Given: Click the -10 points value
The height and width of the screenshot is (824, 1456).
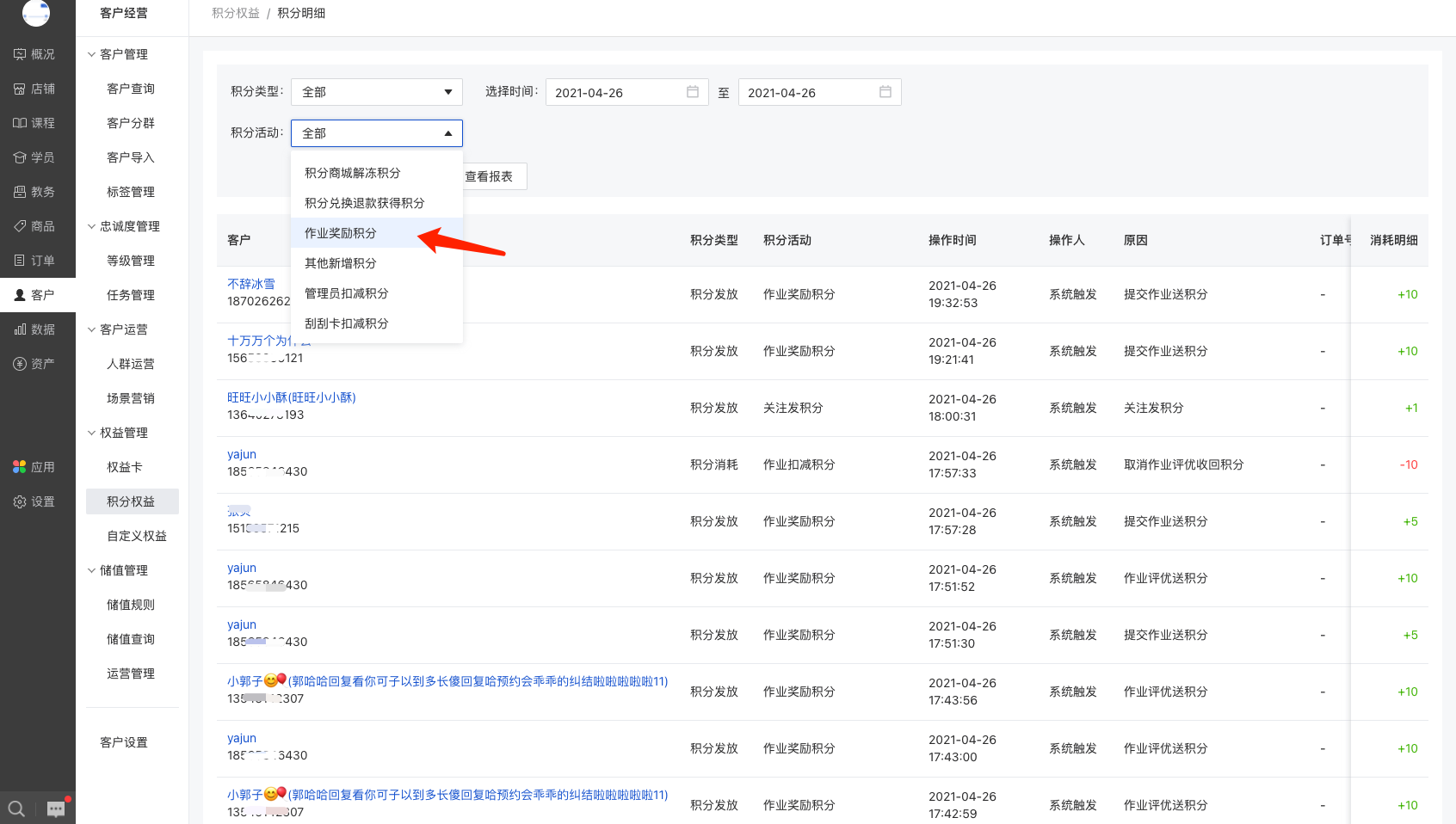Looking at the screenshot, I should click(x=1409, y=464).
